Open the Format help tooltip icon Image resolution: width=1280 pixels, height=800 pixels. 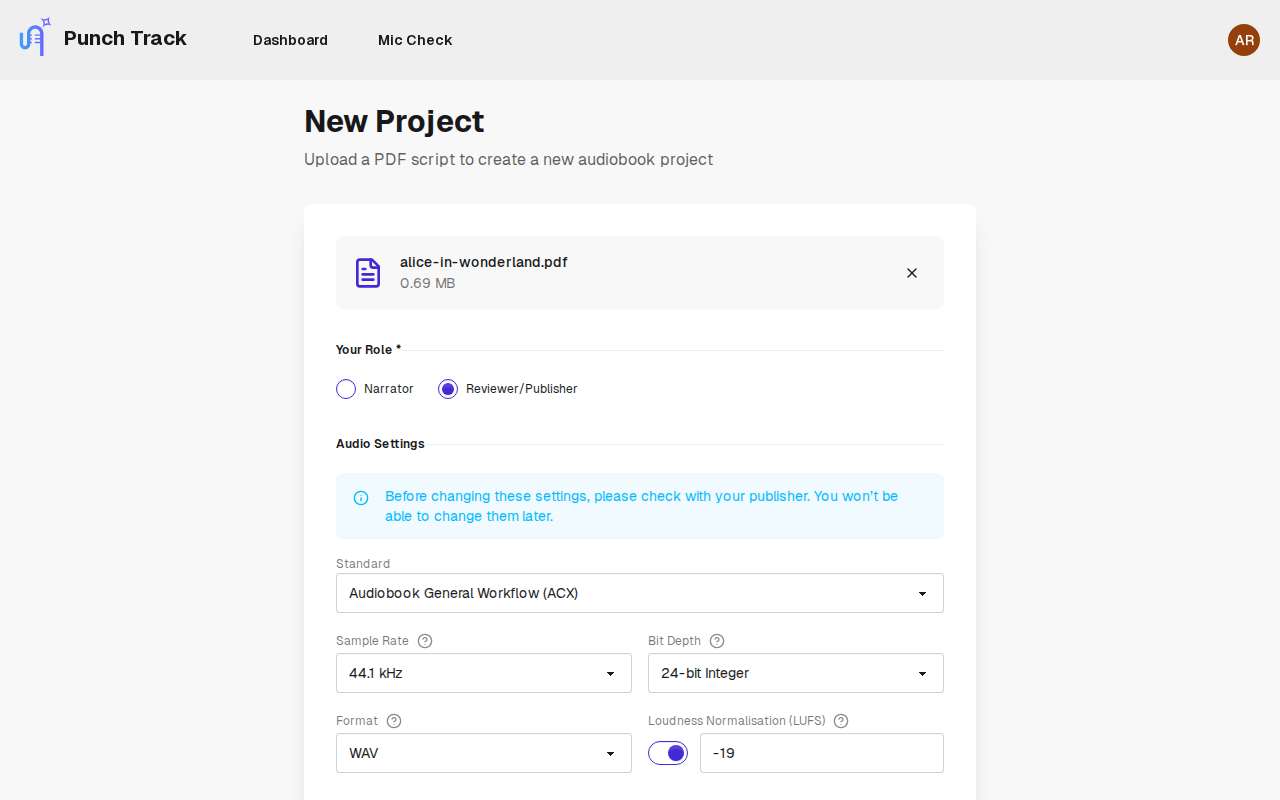click(393, 720)
